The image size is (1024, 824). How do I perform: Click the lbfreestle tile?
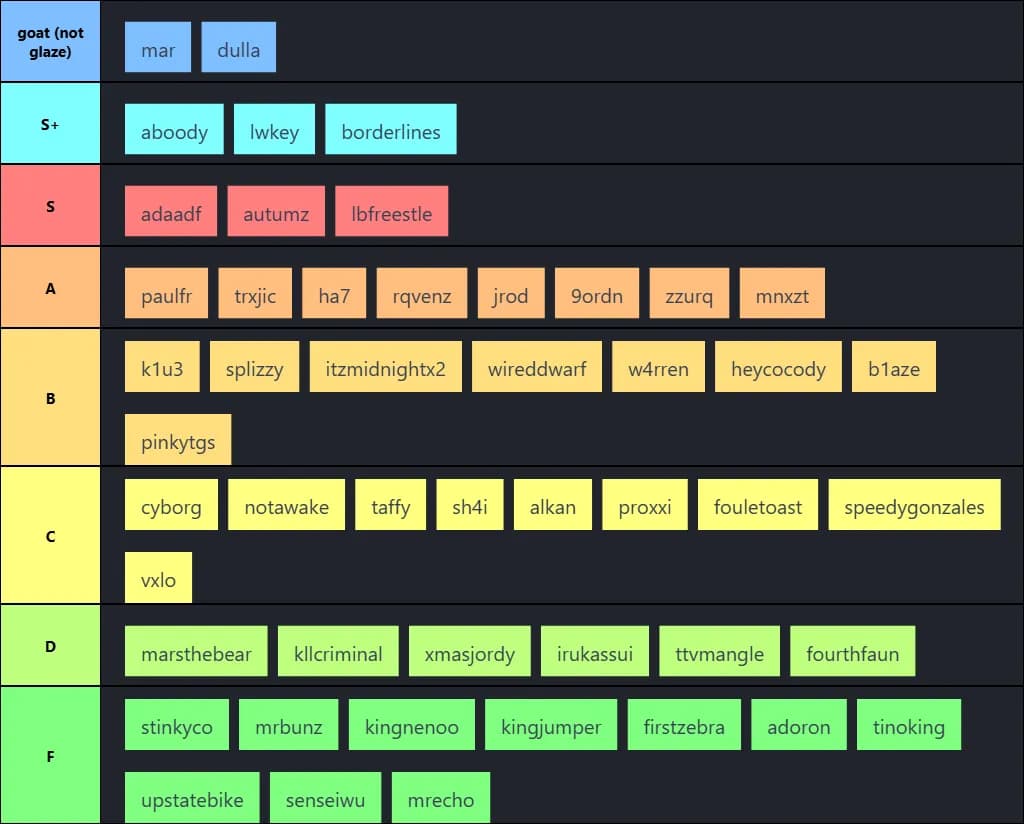tap(391, 211)
